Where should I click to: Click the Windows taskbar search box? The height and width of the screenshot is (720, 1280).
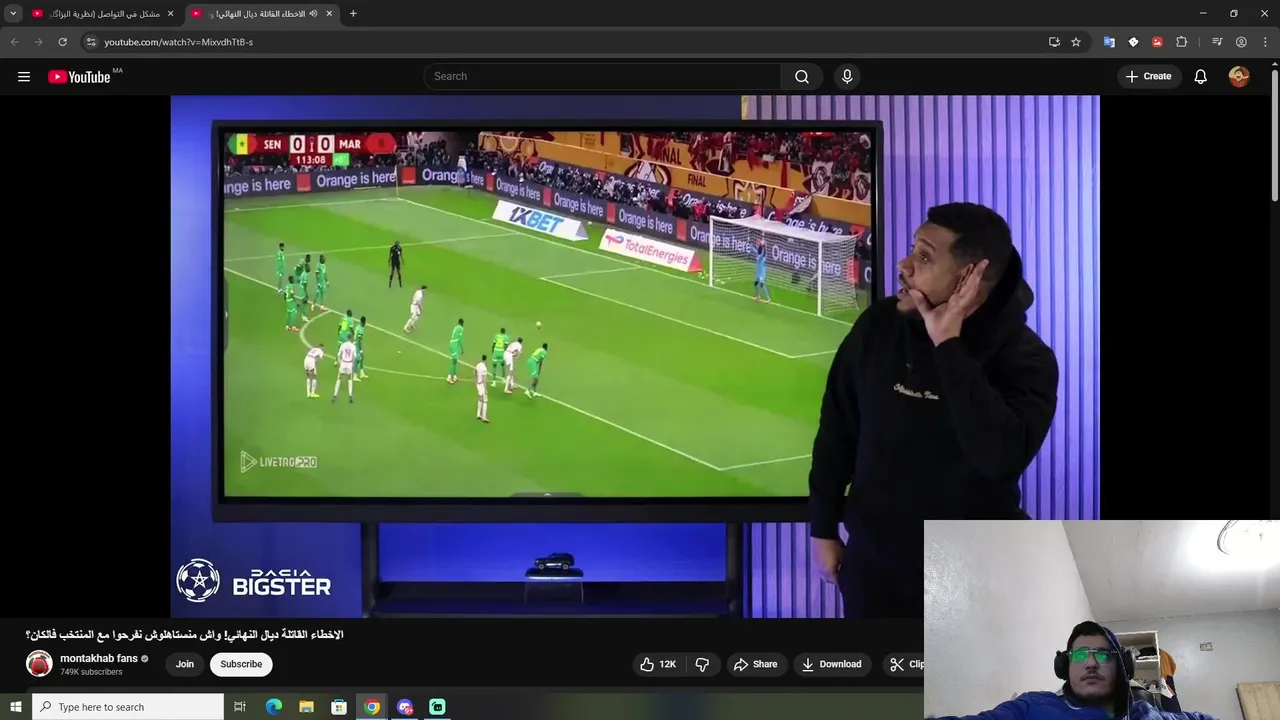128,707
